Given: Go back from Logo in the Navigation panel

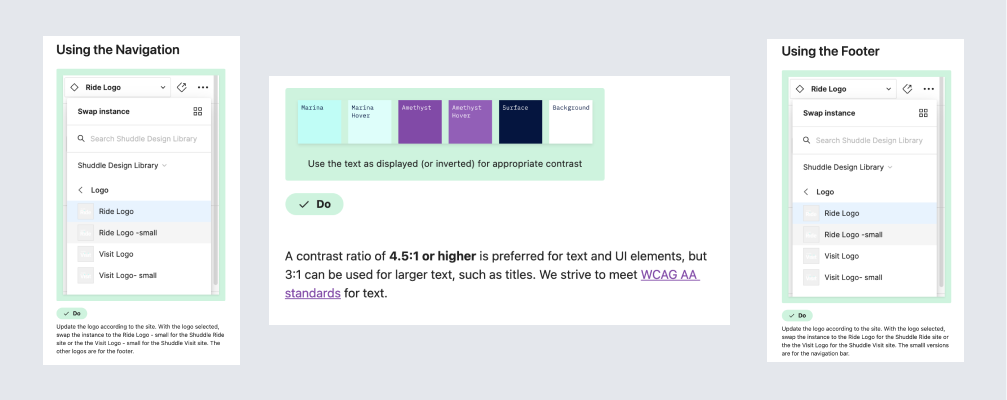Looking at the screenshot, I should [80, 190].
